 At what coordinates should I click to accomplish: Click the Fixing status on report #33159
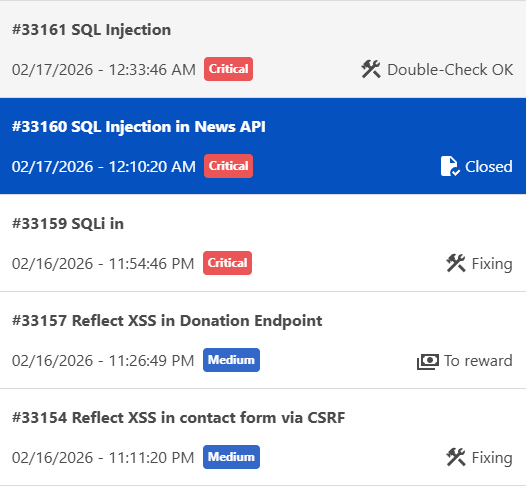click(x=492, y=264)
